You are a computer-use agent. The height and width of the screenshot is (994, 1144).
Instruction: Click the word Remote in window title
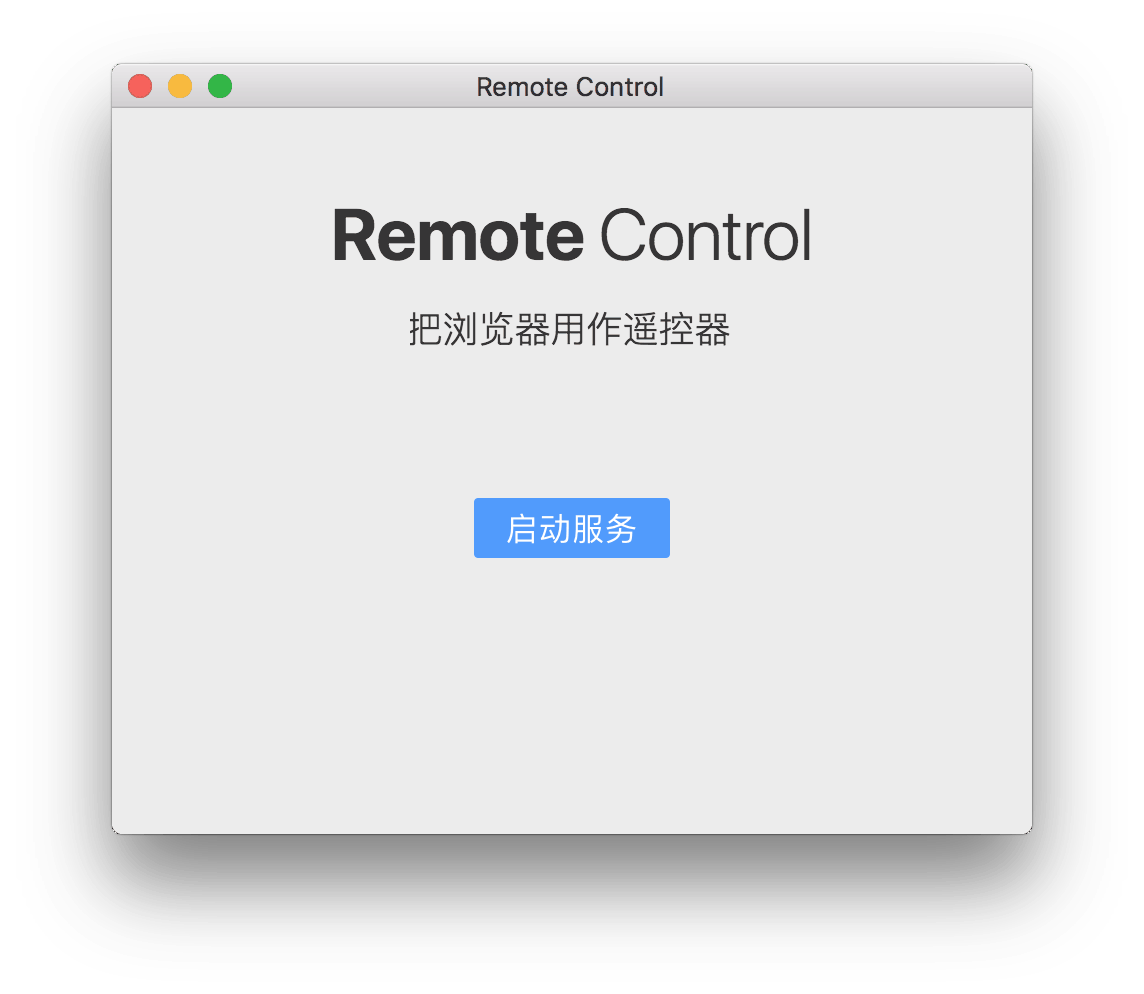pyautogui.click(x=522, y=87)
